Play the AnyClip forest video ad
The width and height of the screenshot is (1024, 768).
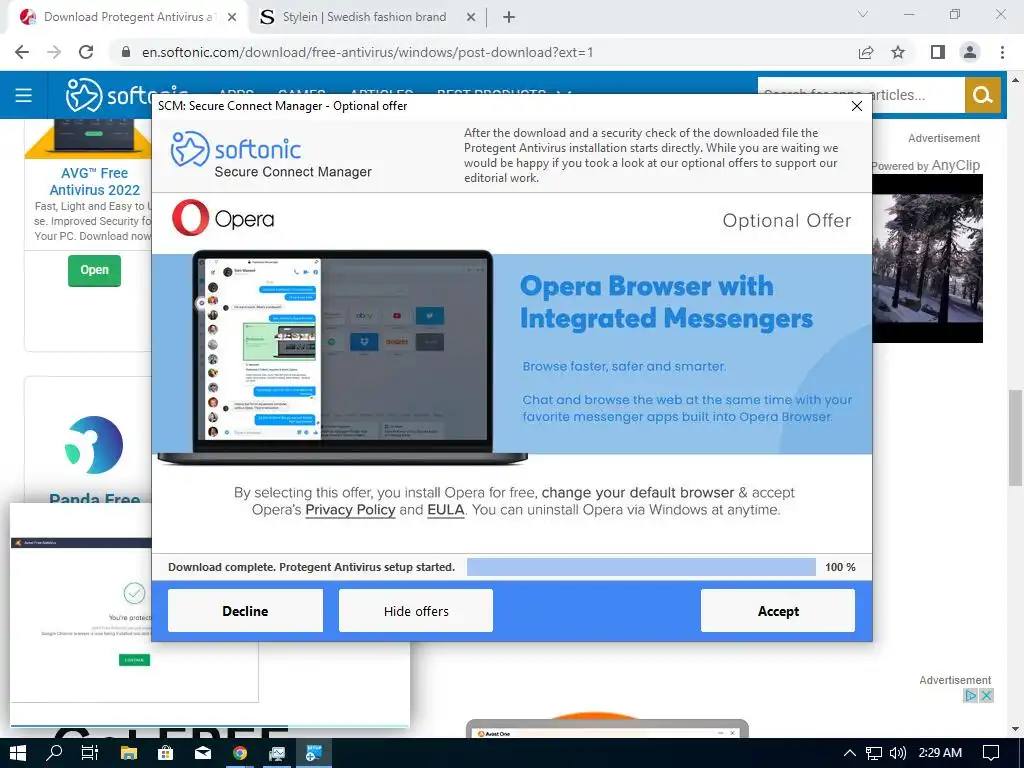pyautogui.click(x=927, y=258)
